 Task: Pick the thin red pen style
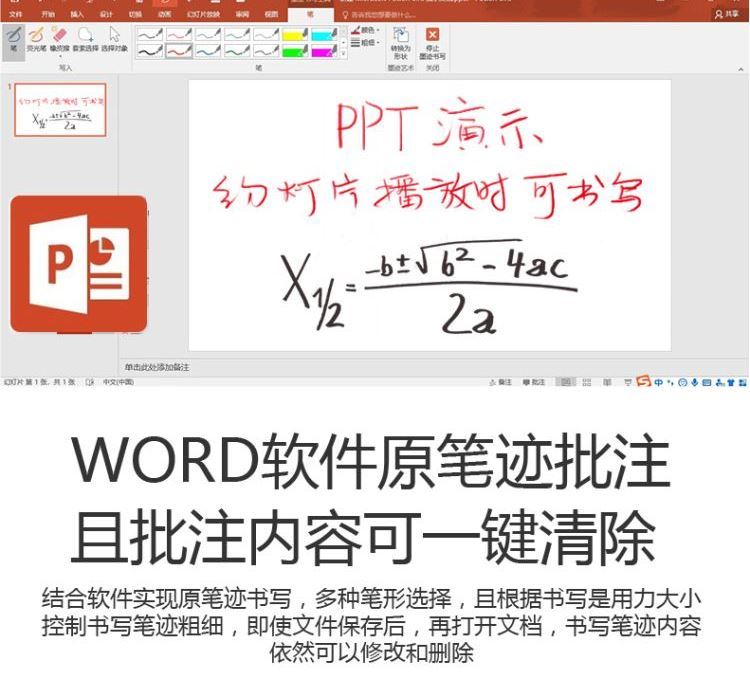point(179,34)
